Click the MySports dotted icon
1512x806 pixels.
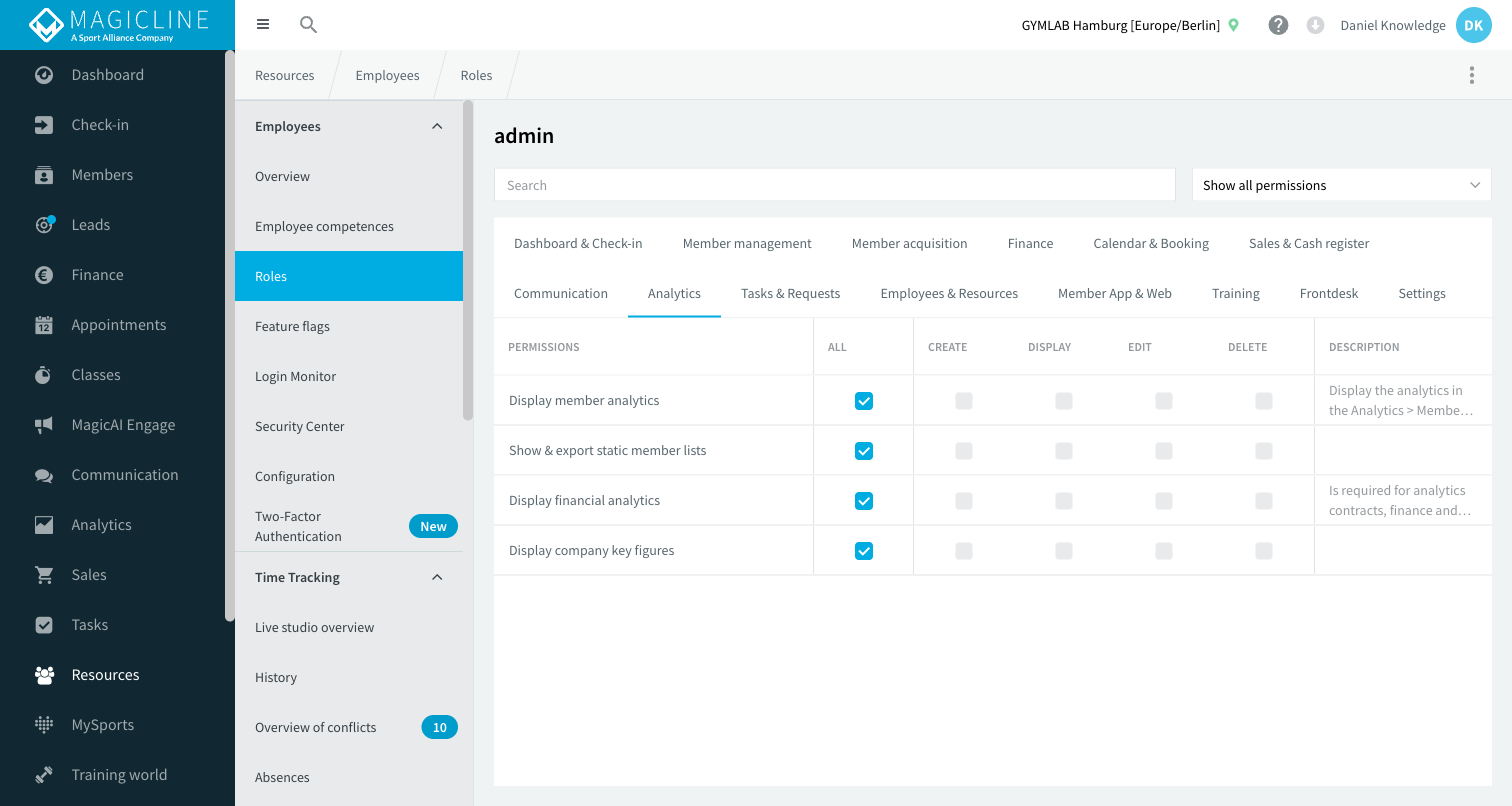(x=44, y=725)
